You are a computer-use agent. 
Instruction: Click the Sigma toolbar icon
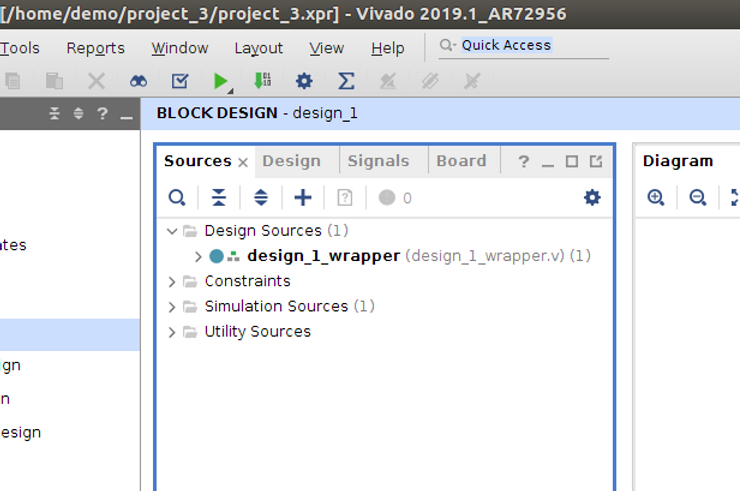pyautogui.click(x=346, y=81)
